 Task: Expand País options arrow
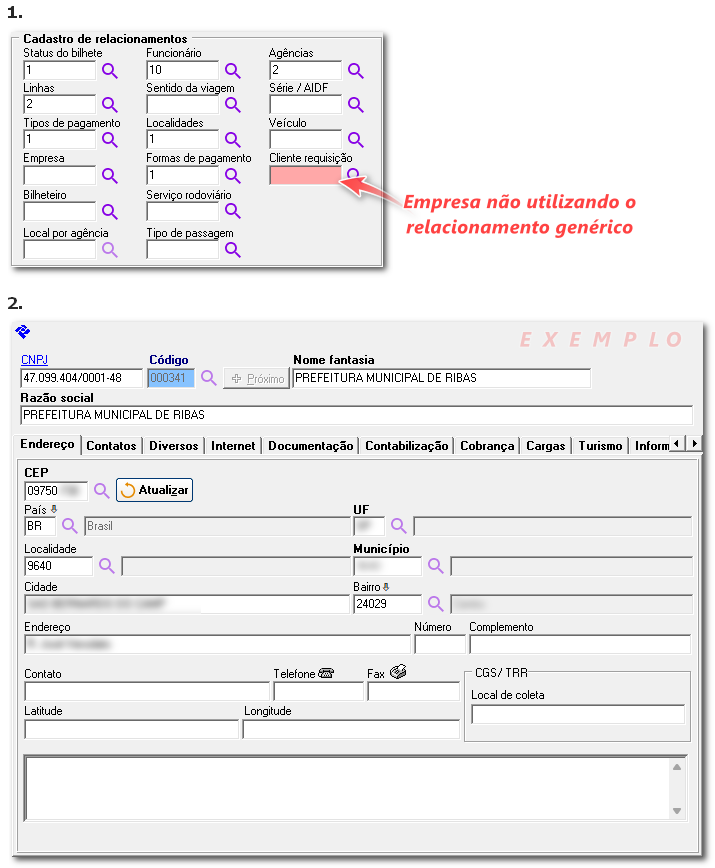tap(54, 509)
